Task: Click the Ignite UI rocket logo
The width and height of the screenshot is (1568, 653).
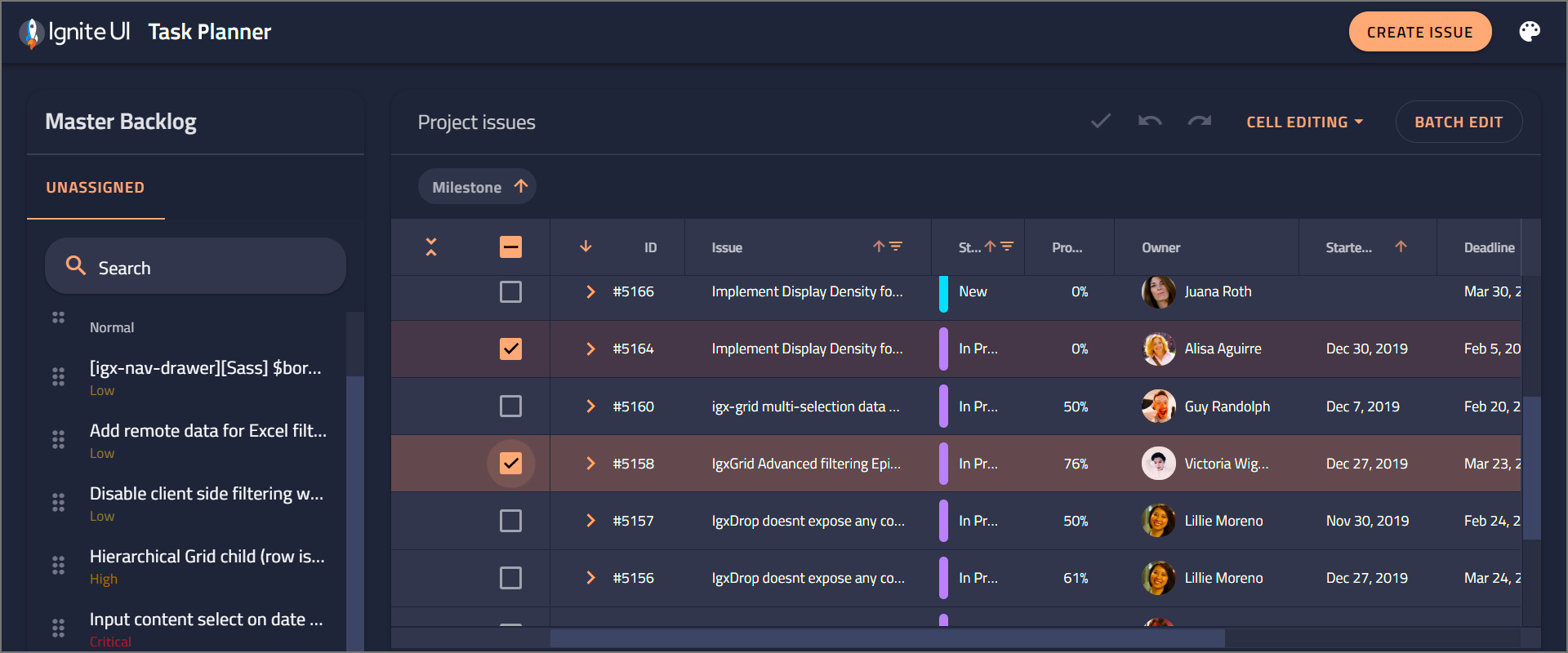Action: [x=31, y=33]
